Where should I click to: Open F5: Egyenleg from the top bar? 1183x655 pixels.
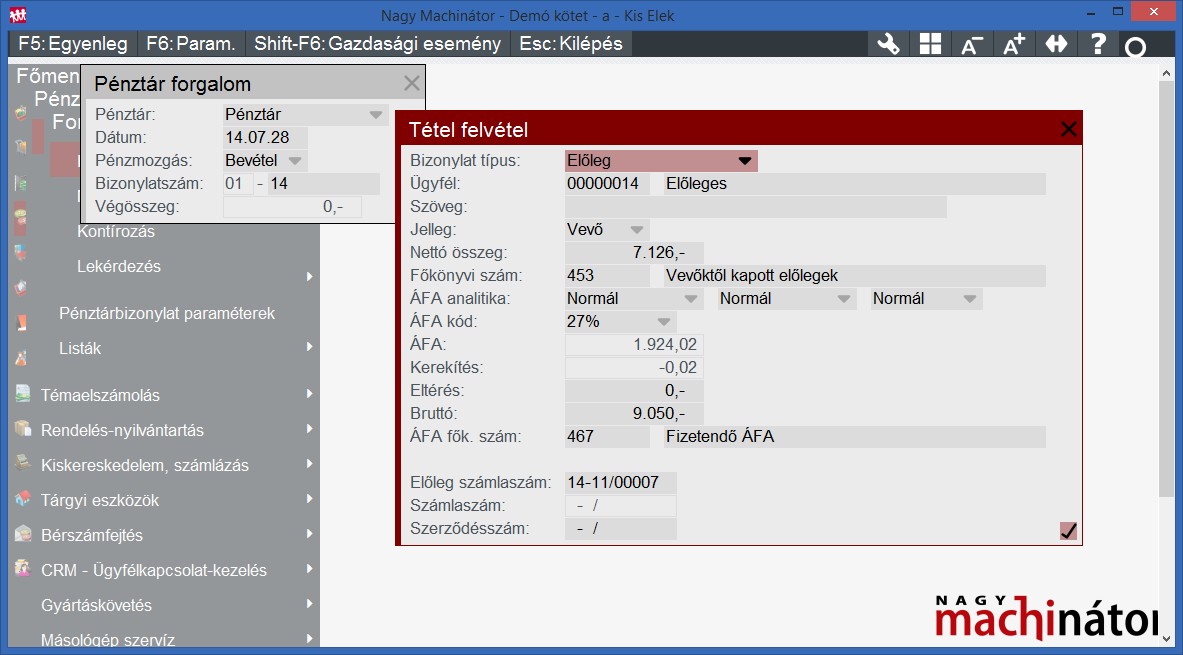(x=73, y=44)
